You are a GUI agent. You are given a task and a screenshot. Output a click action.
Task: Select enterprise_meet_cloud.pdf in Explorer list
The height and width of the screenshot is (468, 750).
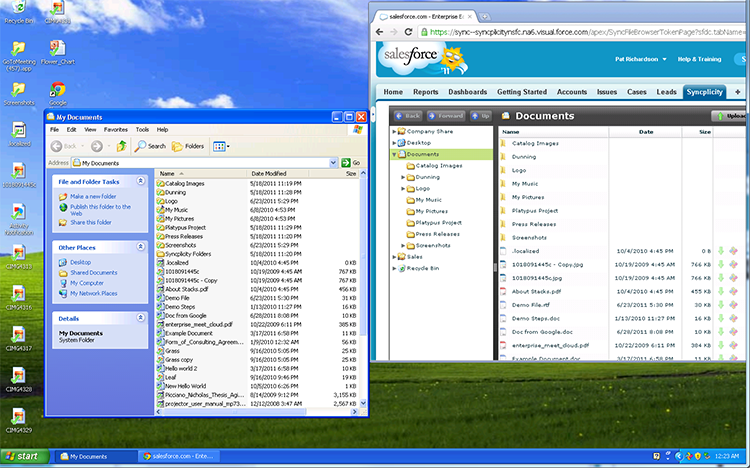click(x=195, y=324)
